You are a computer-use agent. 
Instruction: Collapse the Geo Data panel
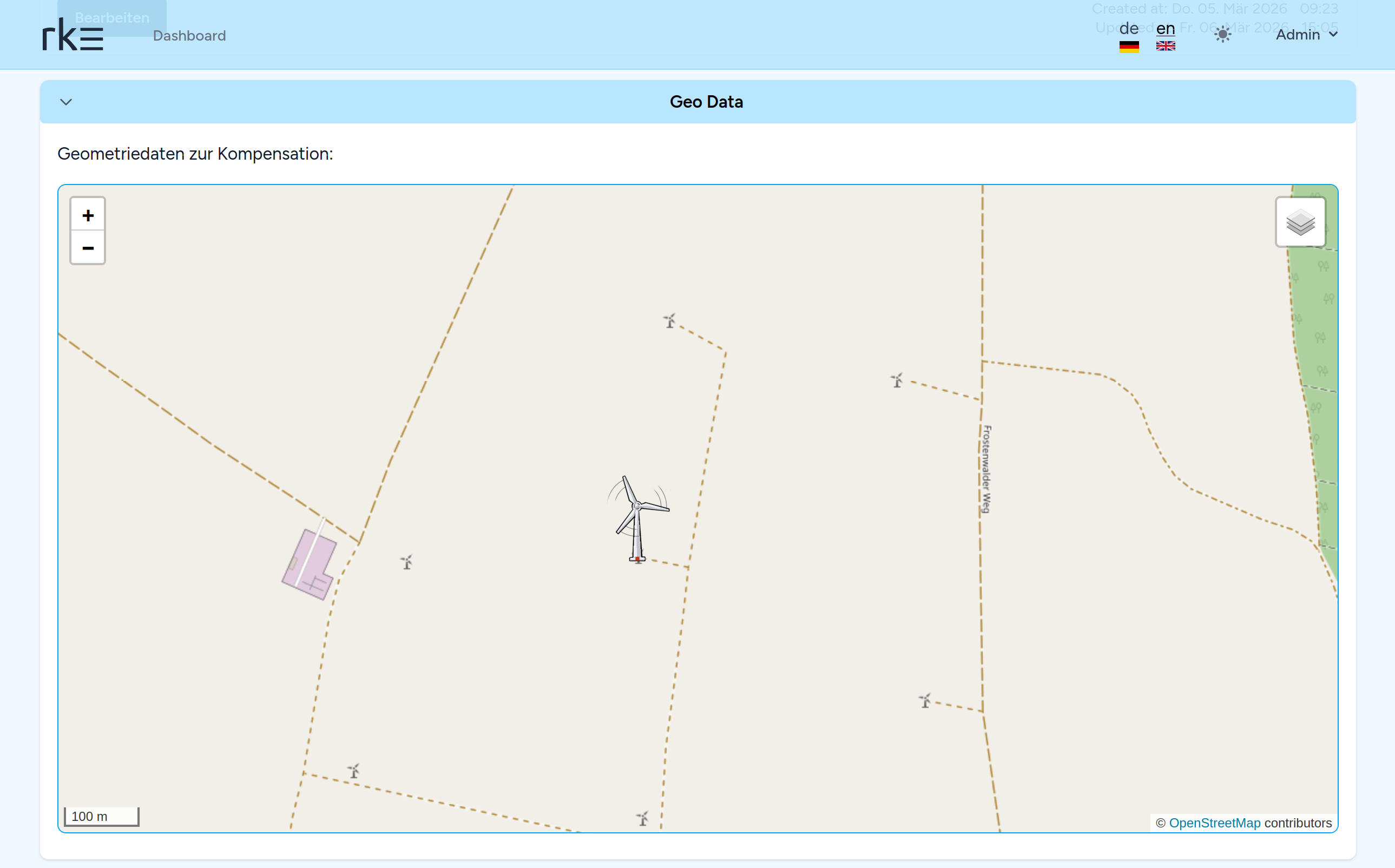click(66, 102)
